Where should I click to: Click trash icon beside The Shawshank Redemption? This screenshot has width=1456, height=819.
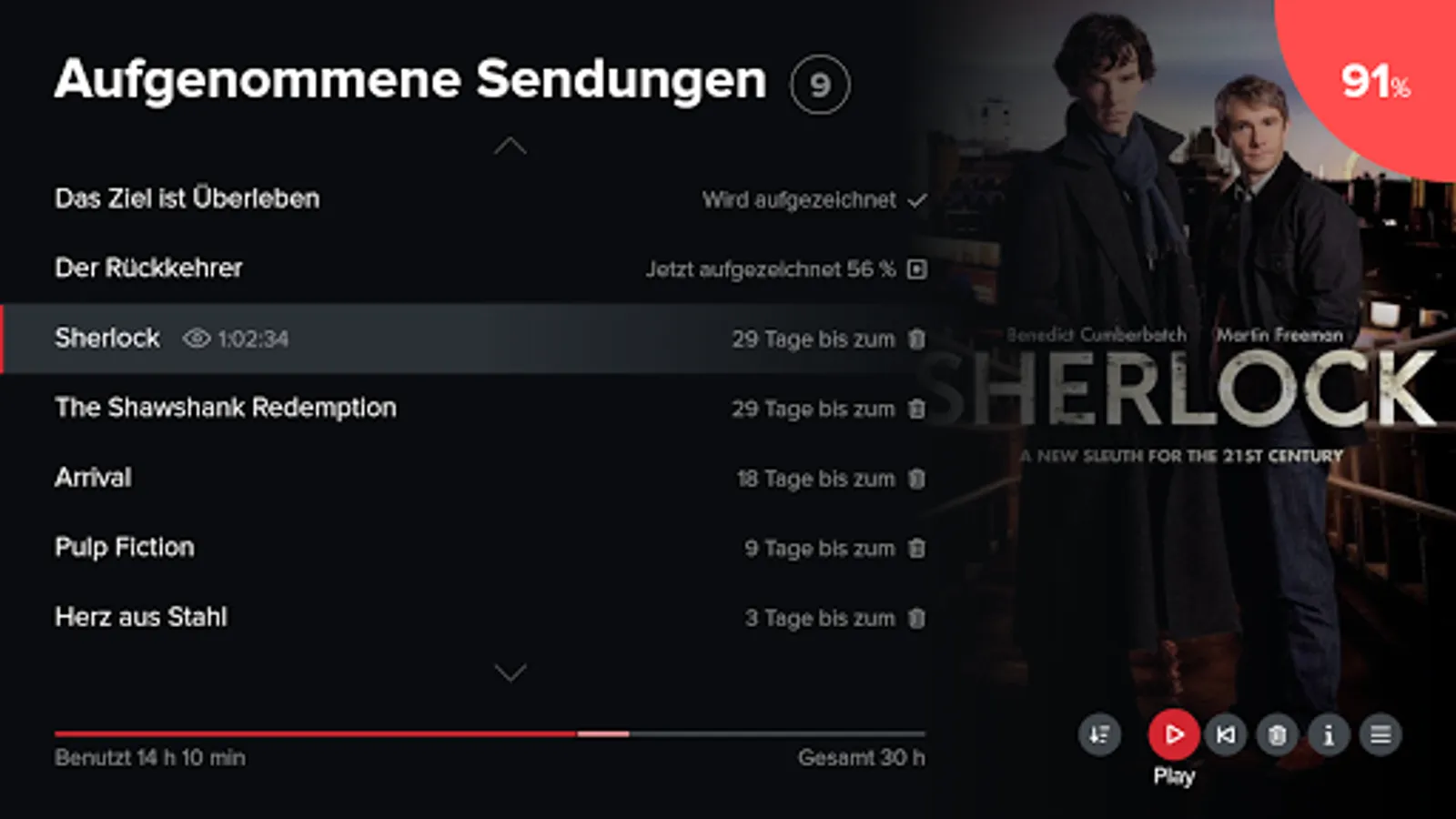[916, 409]
